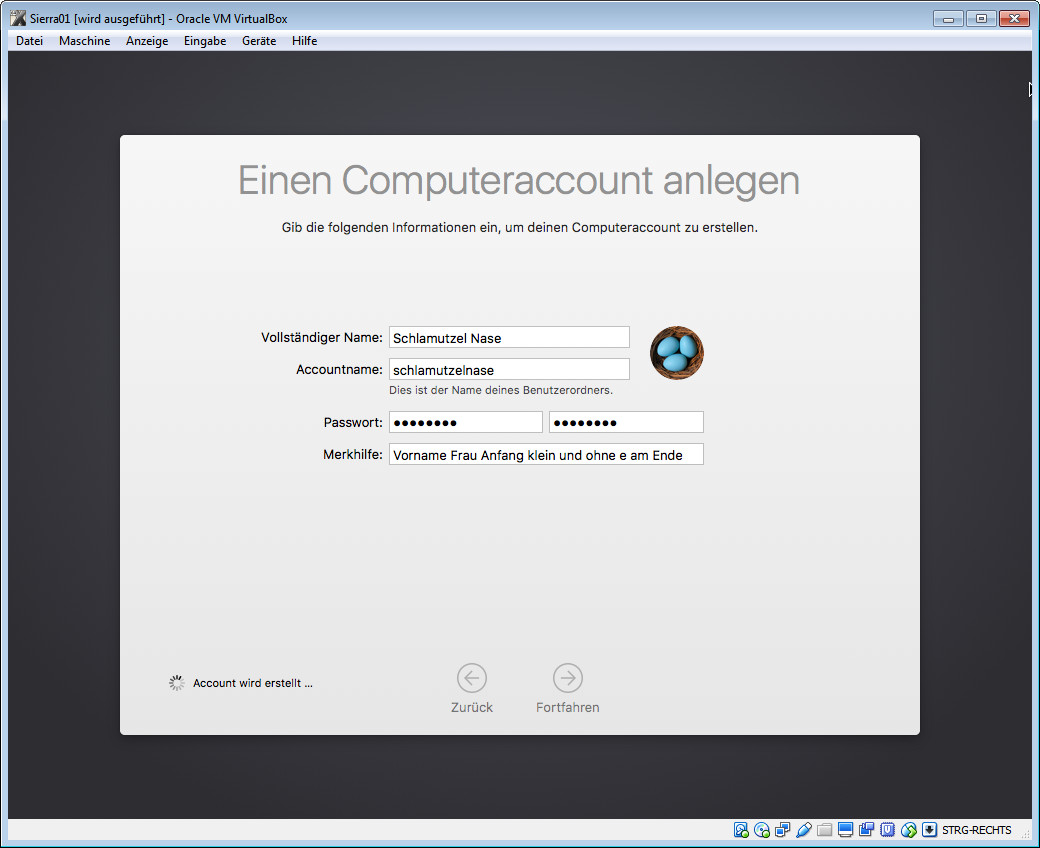1040x848 pixels.
Task: Focus the Merkhilfe password hint field
Action: click(x=546, y=455)
